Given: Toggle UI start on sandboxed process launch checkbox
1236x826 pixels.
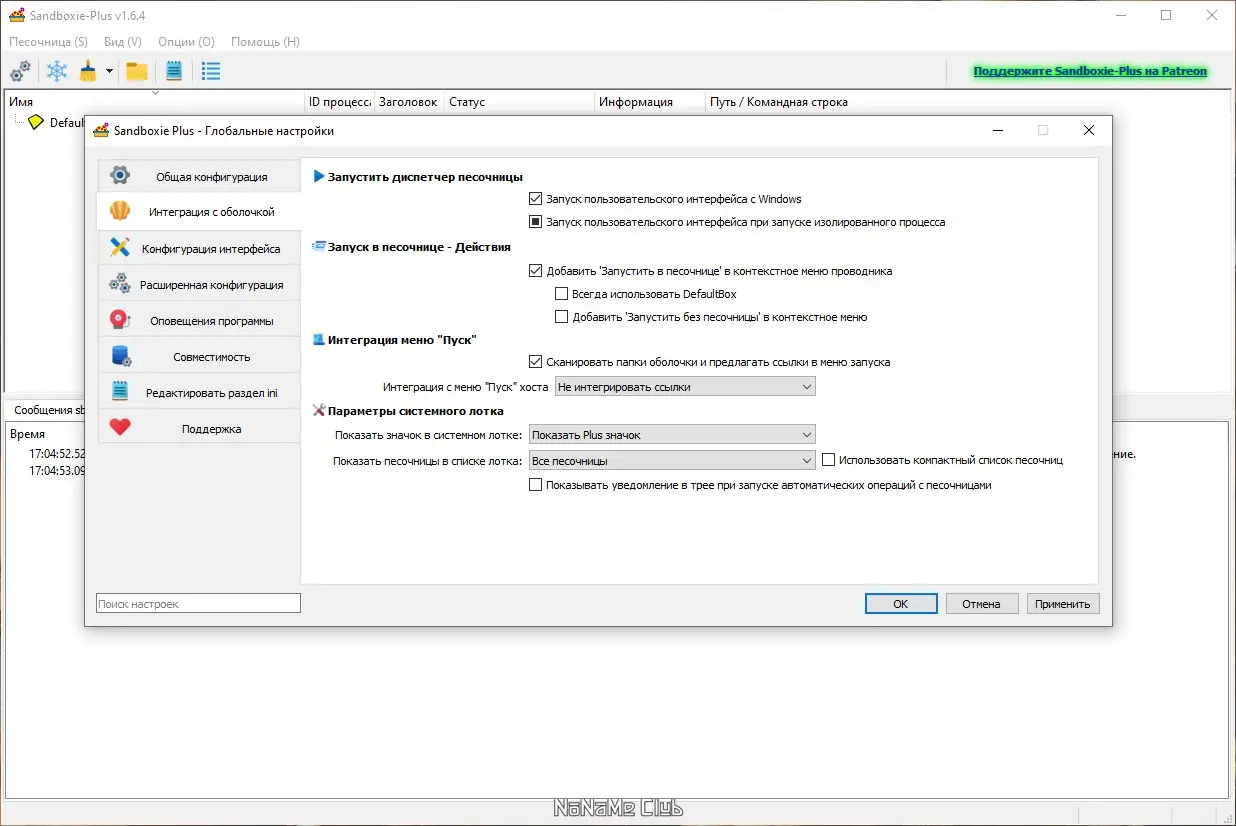Looking at the screenshot, I should tap(536, 222).
